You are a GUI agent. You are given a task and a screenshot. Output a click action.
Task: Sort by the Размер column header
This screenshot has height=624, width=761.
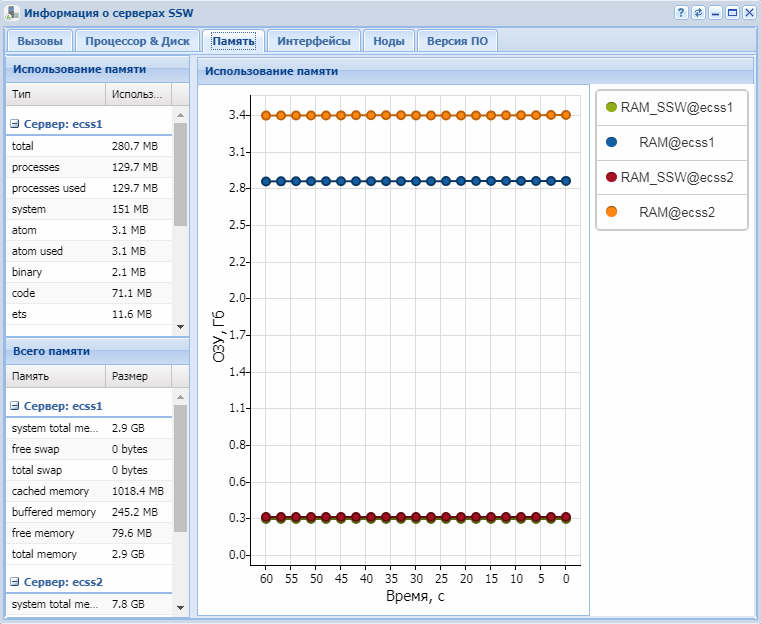(137, 376)
